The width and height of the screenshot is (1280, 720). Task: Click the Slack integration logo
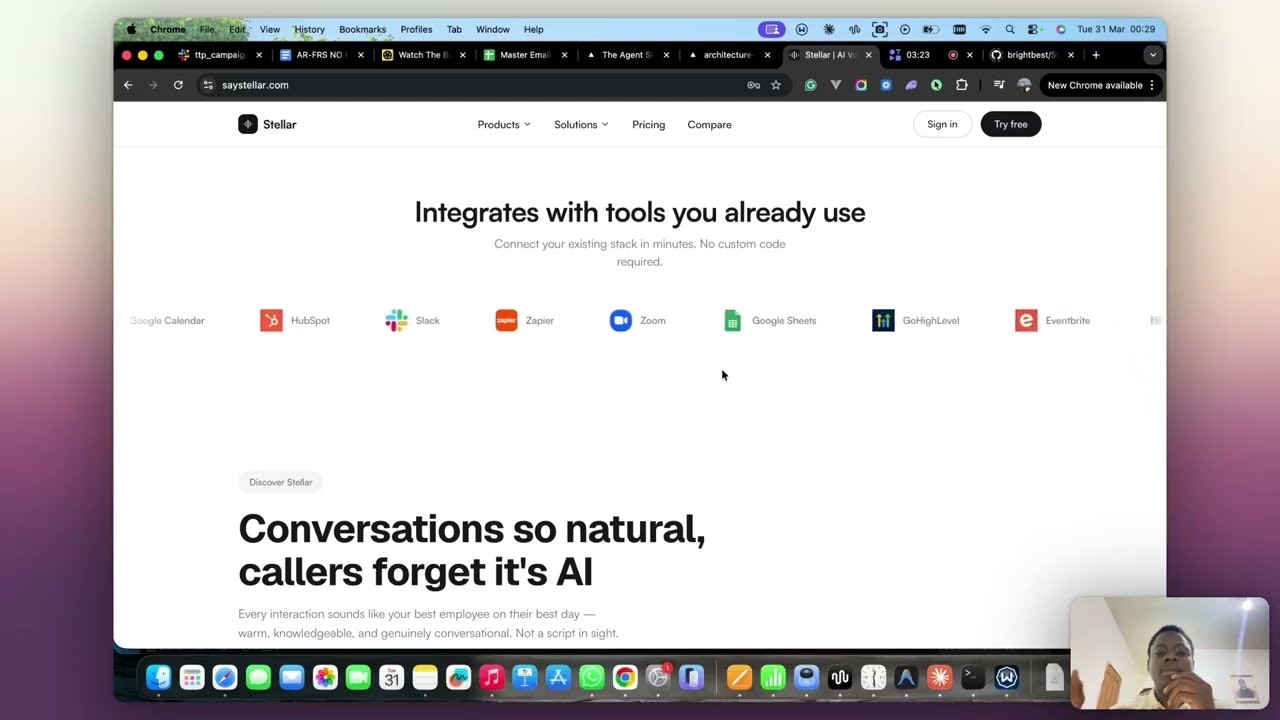396,320
